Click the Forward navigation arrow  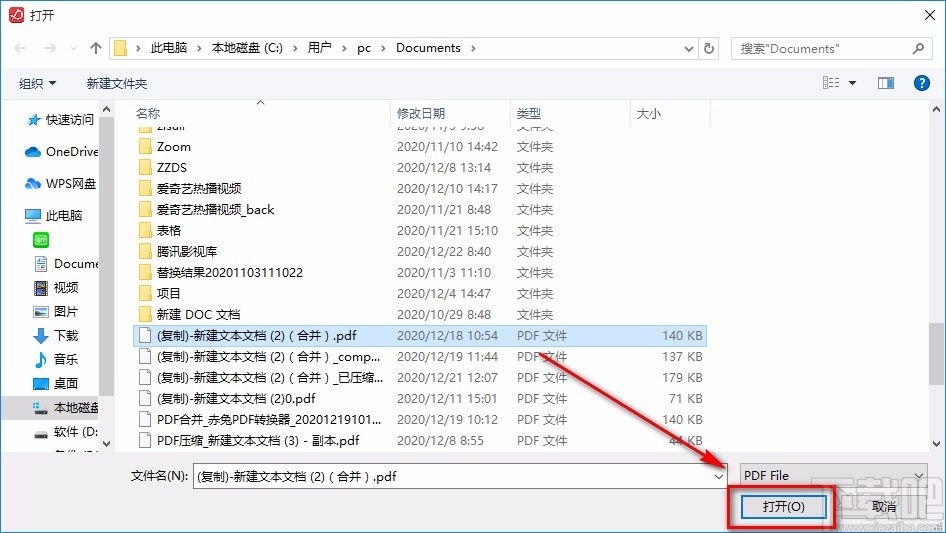coord(49,48)
